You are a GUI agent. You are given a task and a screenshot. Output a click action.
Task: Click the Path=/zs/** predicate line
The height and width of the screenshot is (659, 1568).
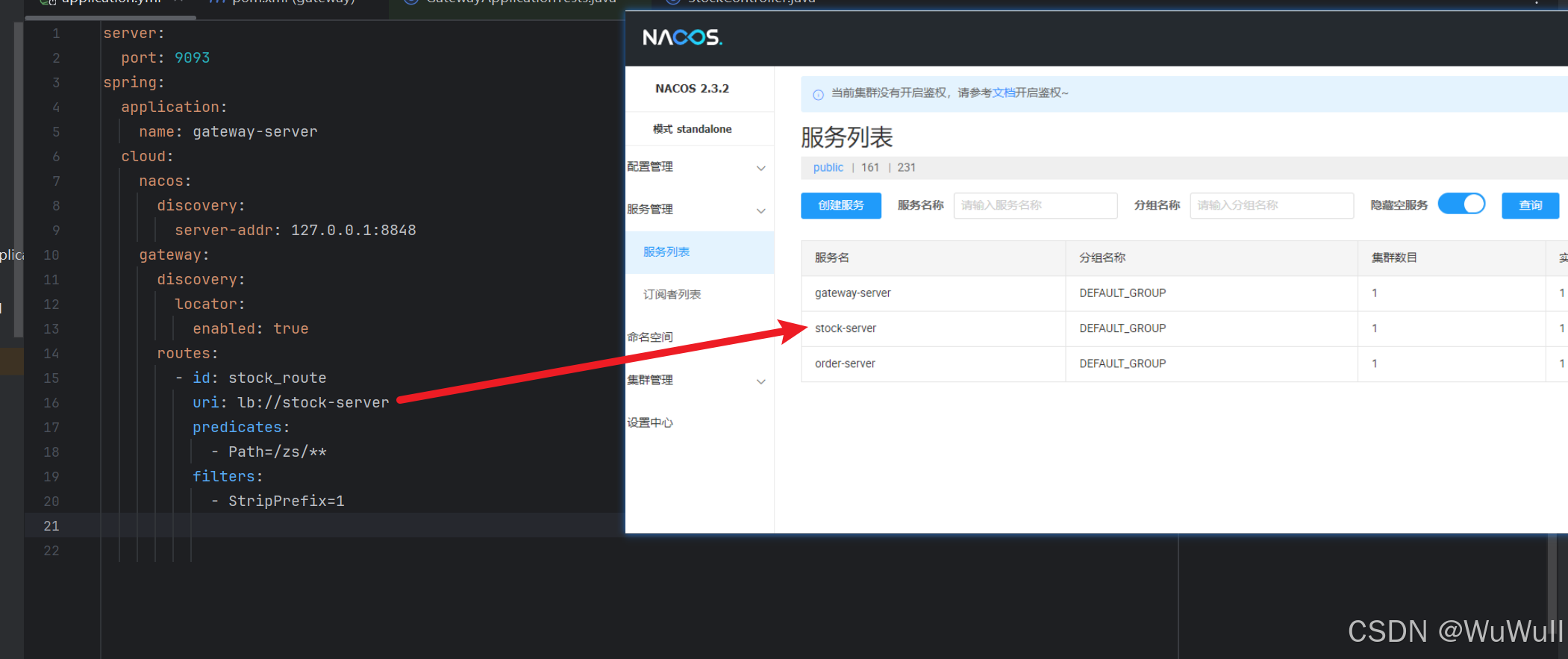(x=277, y=452)
